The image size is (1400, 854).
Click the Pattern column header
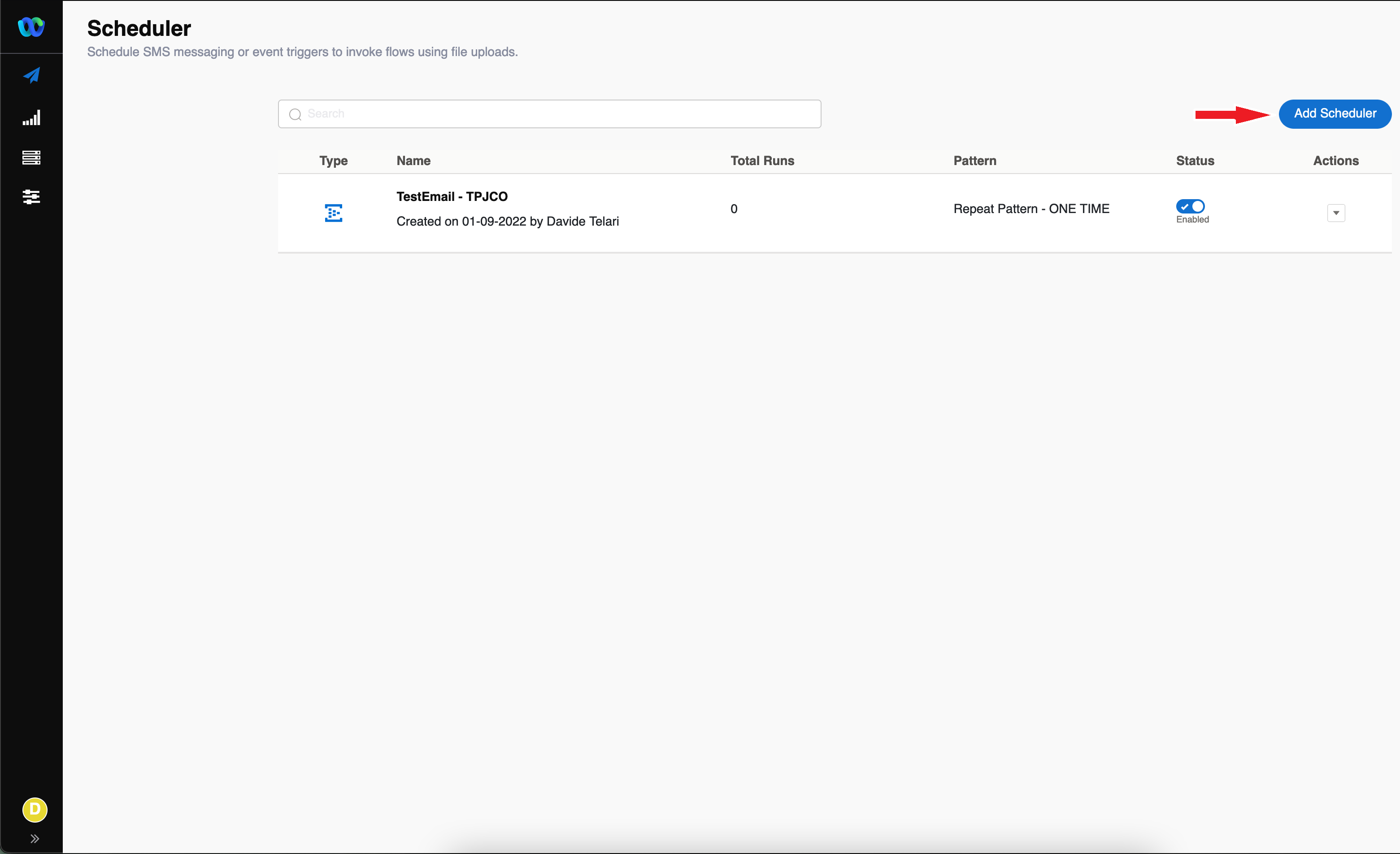click(x=974, y=161)
